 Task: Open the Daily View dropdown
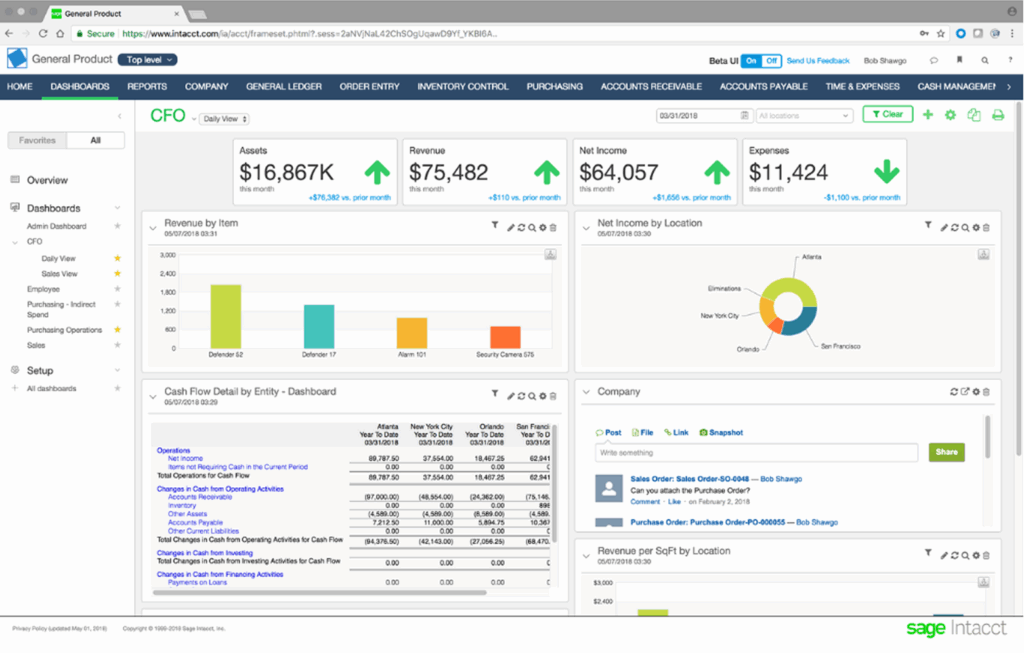coord(222,116)
